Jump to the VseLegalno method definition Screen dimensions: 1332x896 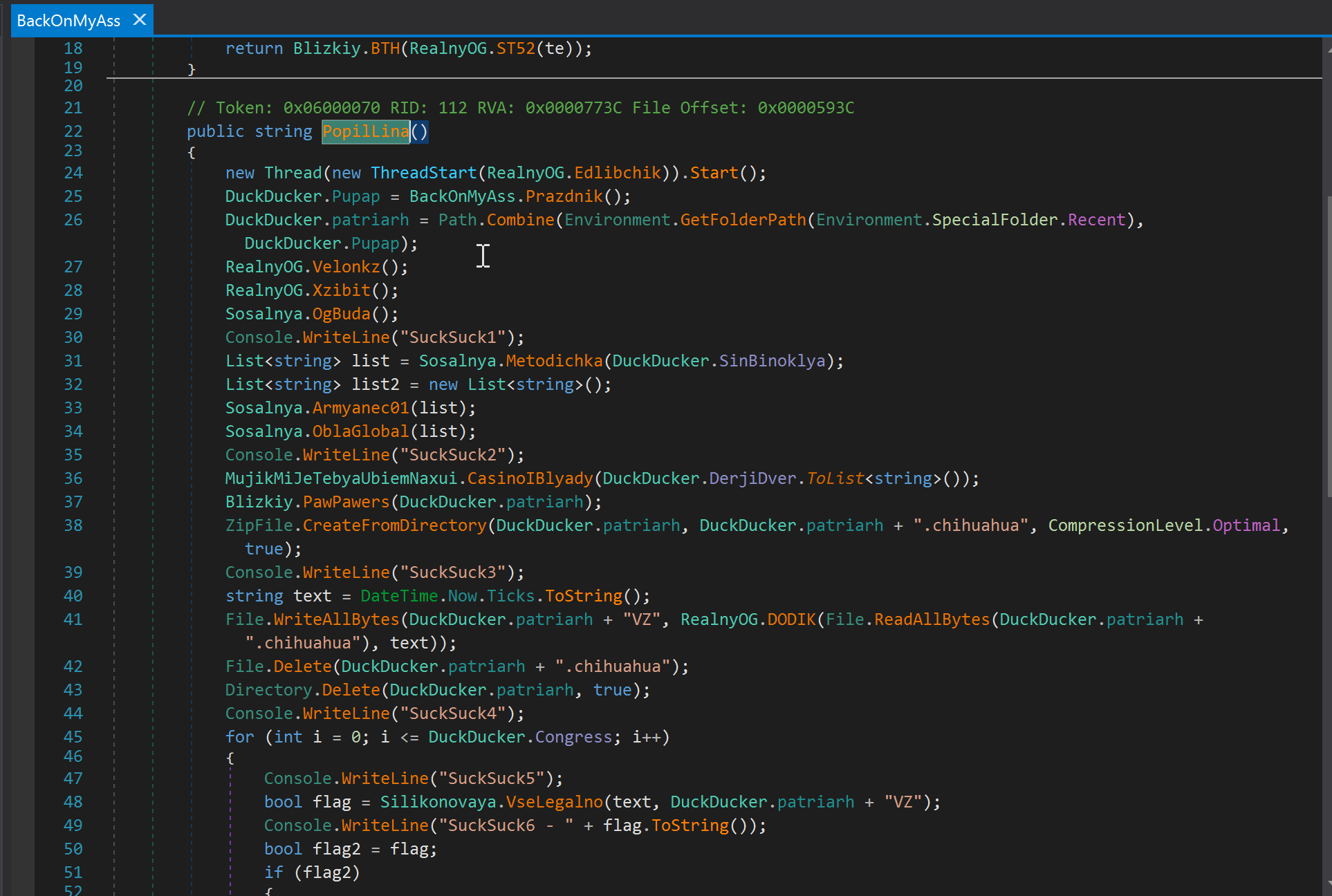click(554, 802)
